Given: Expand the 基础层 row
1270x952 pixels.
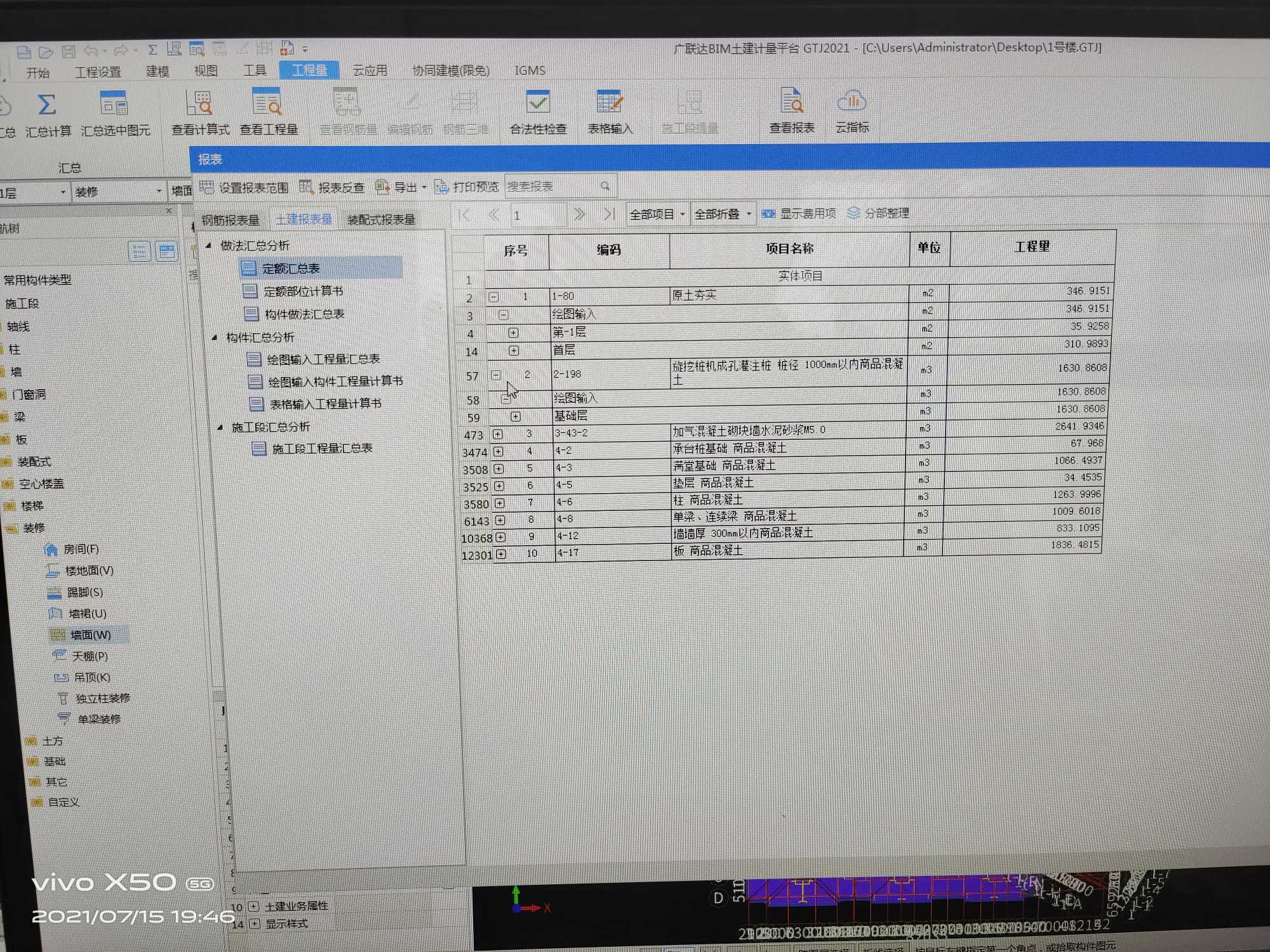Looking at the screenshot, I should [516, 417].
